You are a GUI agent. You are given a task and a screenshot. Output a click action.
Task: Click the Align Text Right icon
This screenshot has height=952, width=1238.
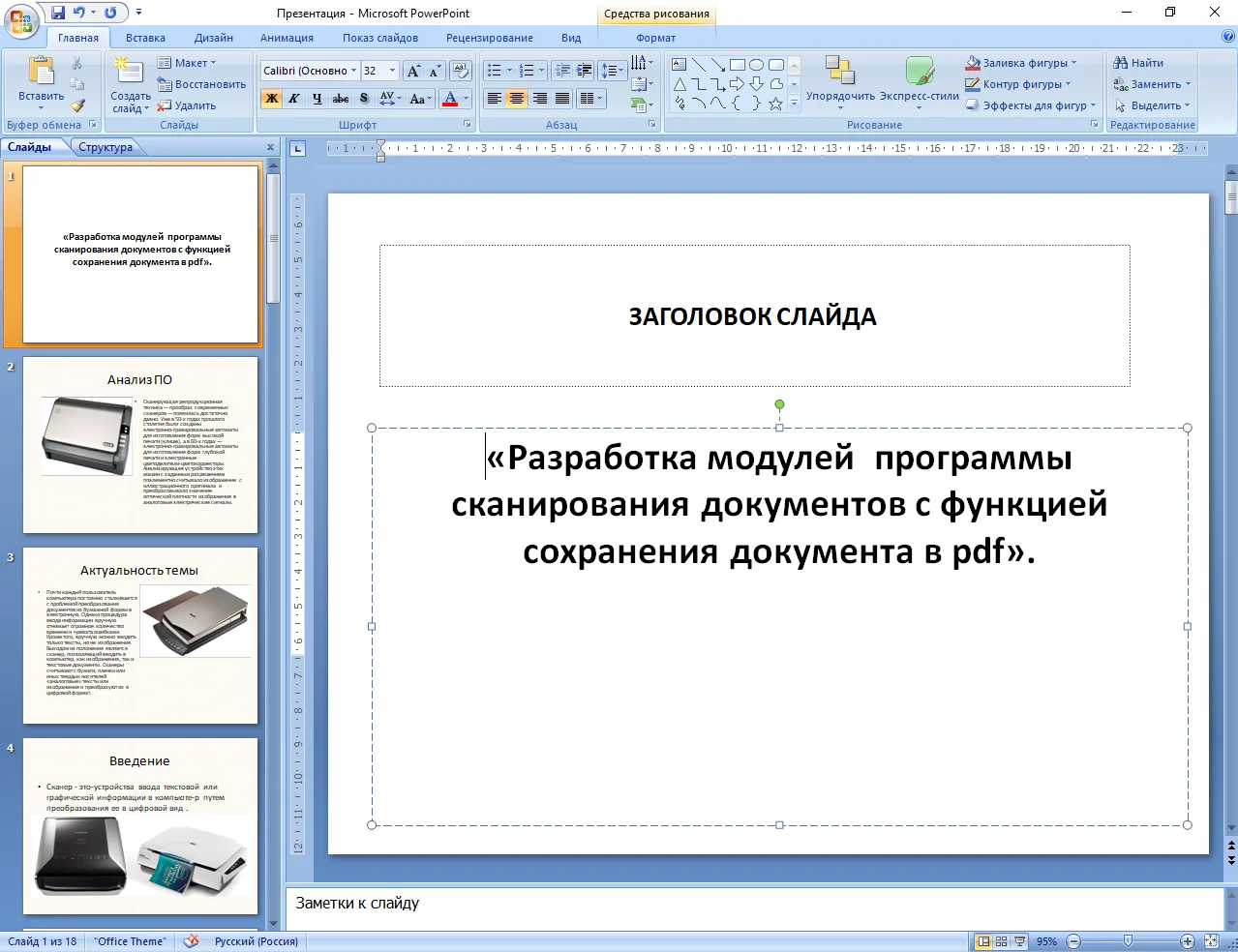(x=540, y=99)
